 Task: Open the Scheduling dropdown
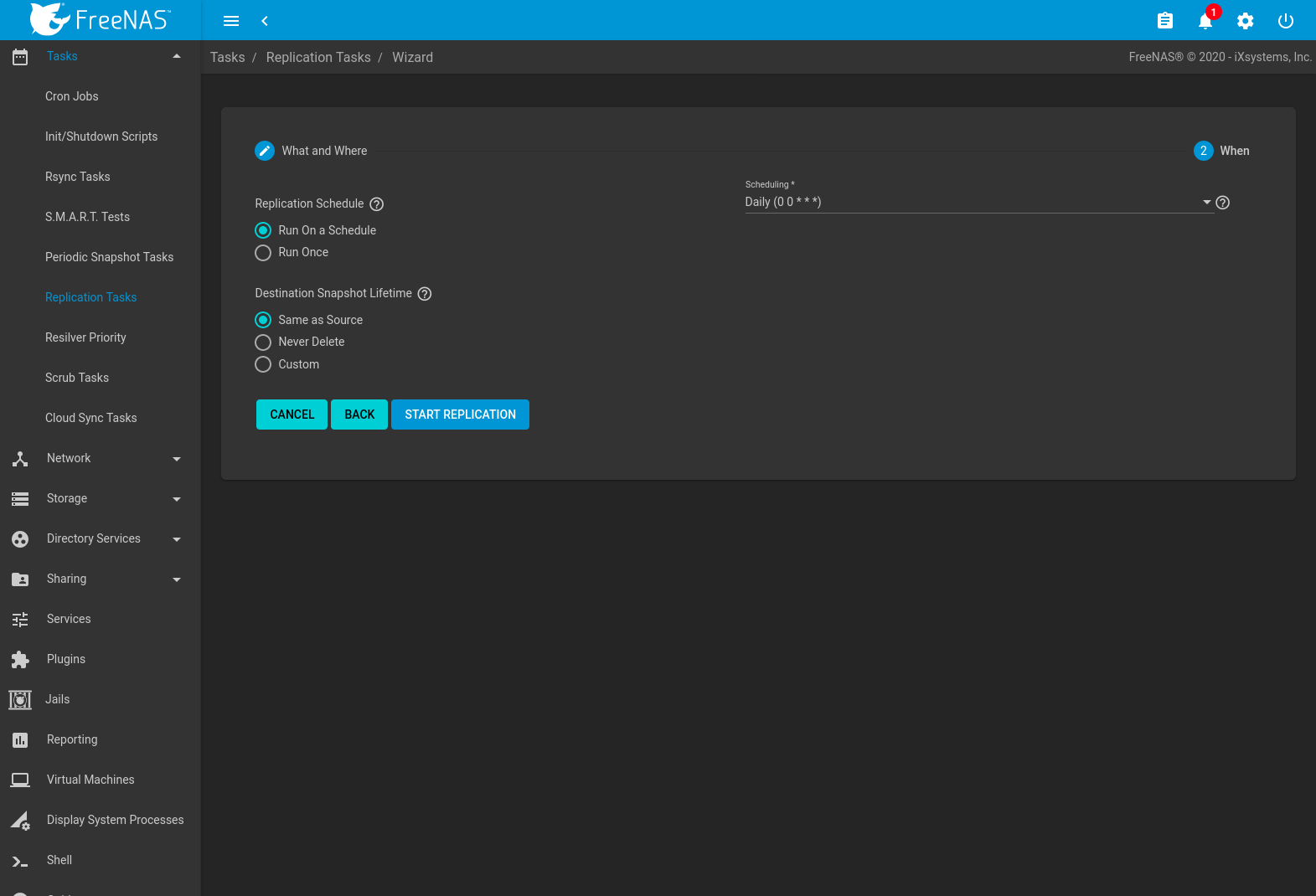pos(978,202)
